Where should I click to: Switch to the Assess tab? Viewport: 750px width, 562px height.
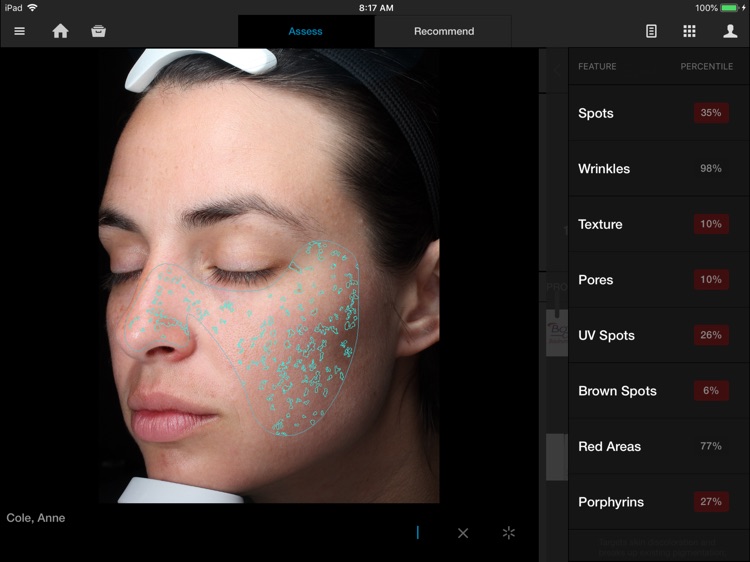[306, 31]
